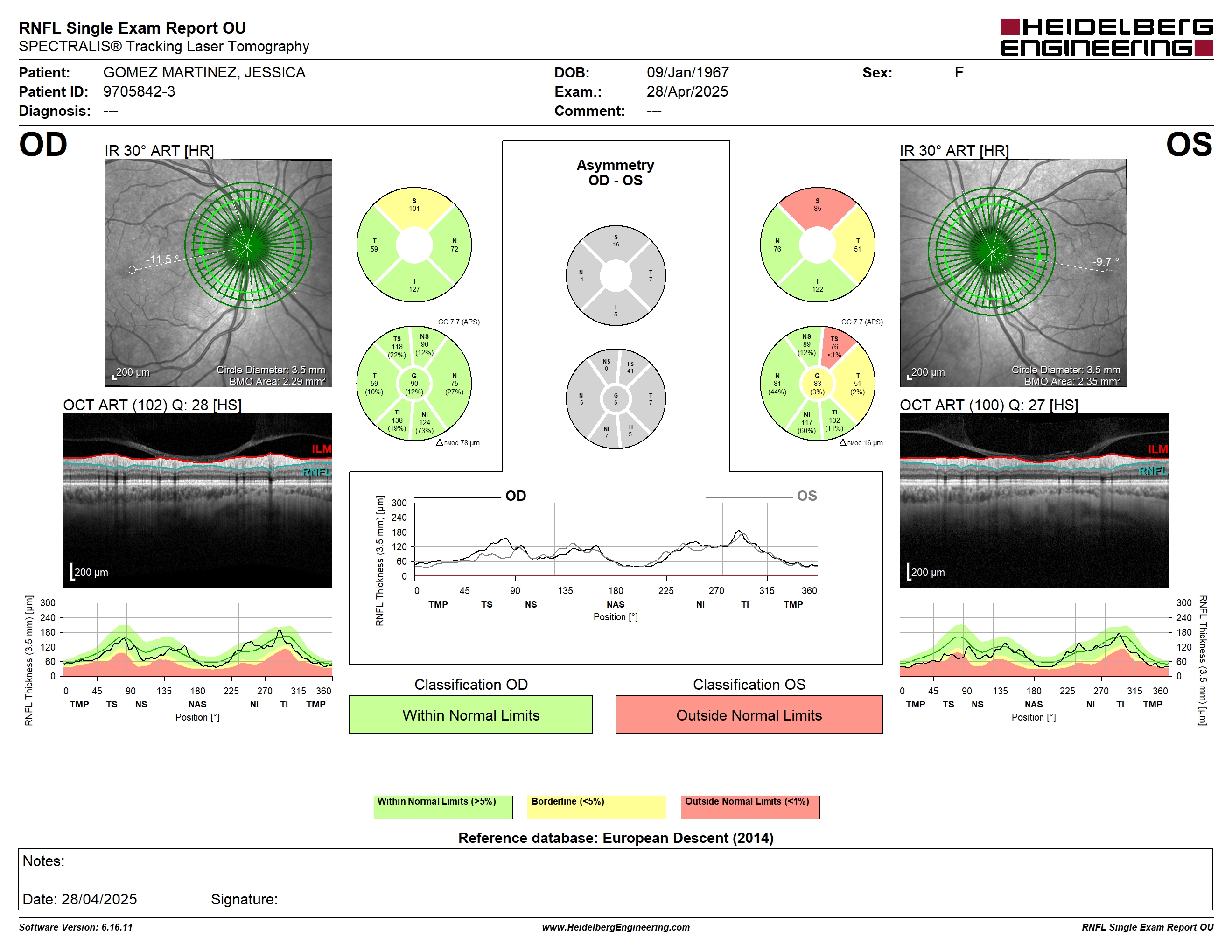Click the OS NS sector 89 (12%)

coord(807,345)
